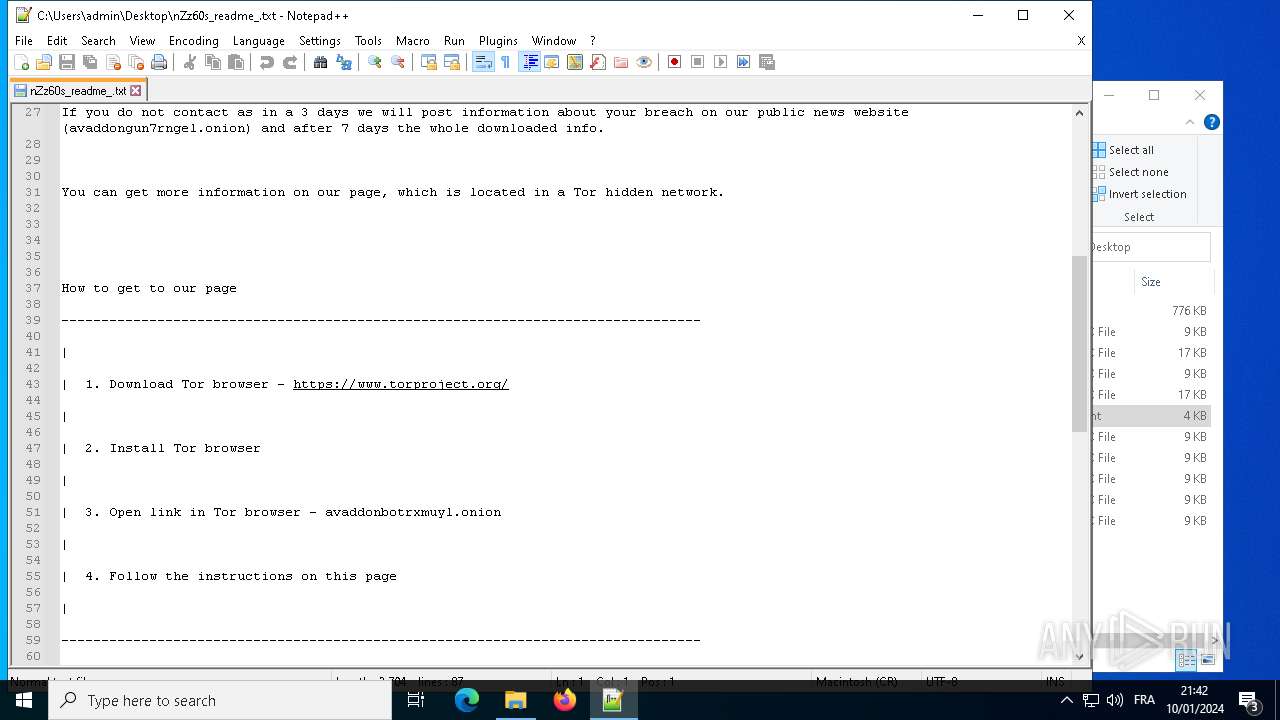
Task: Close current document with menu bar X
Action: click(x=1081, y=41)
